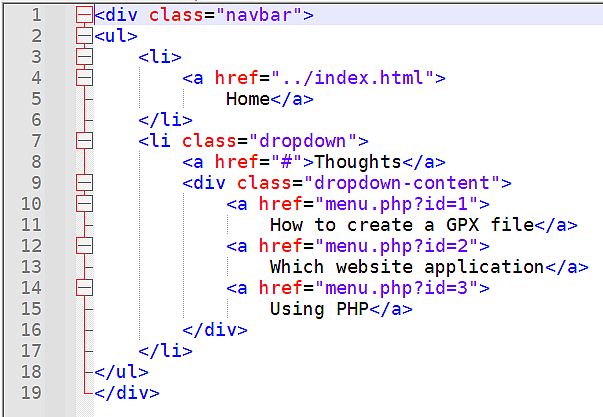Place cursor on the word Home
The height and width of the screenshot is (417, 603).
[x=248, y=99]
